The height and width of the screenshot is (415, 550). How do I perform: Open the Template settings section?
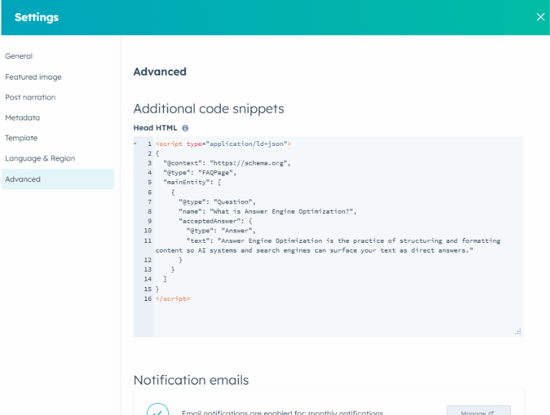tap(21, 138)
